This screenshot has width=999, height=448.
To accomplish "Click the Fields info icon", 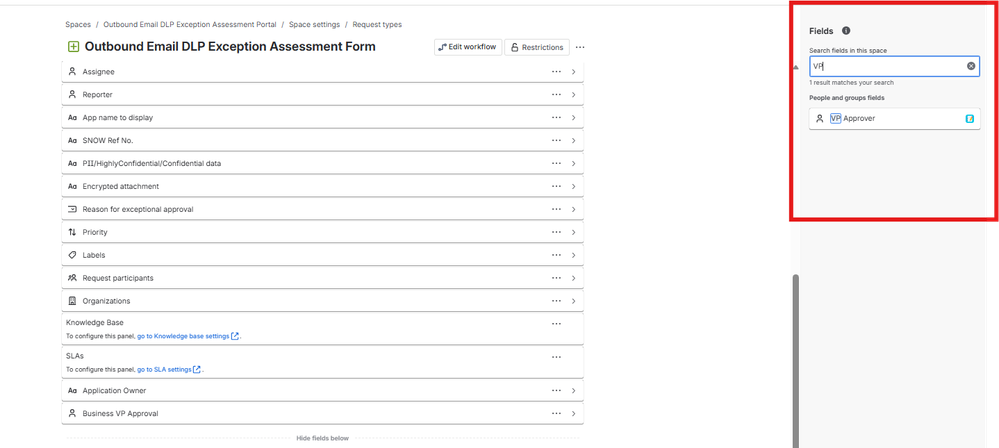I will tap(846, 31).
